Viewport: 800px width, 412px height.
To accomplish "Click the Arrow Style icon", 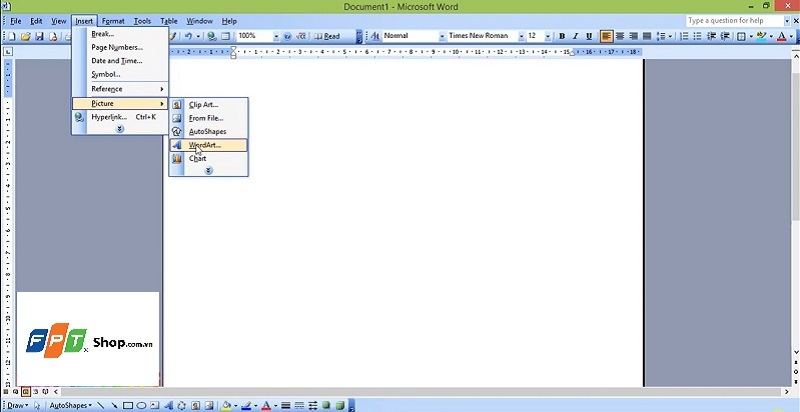I will coord(312,406).
